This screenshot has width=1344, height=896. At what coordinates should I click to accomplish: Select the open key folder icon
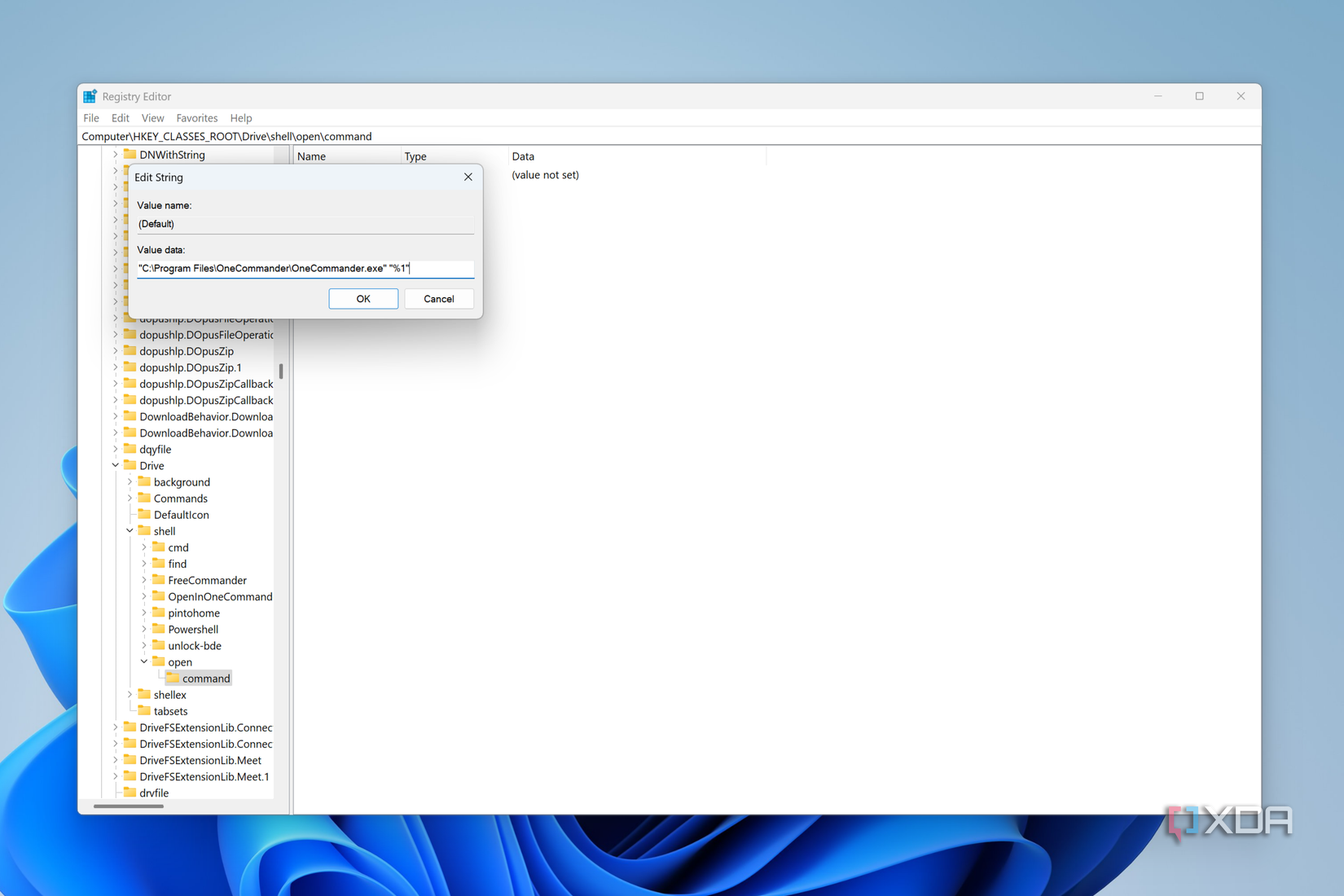[157, 661]
